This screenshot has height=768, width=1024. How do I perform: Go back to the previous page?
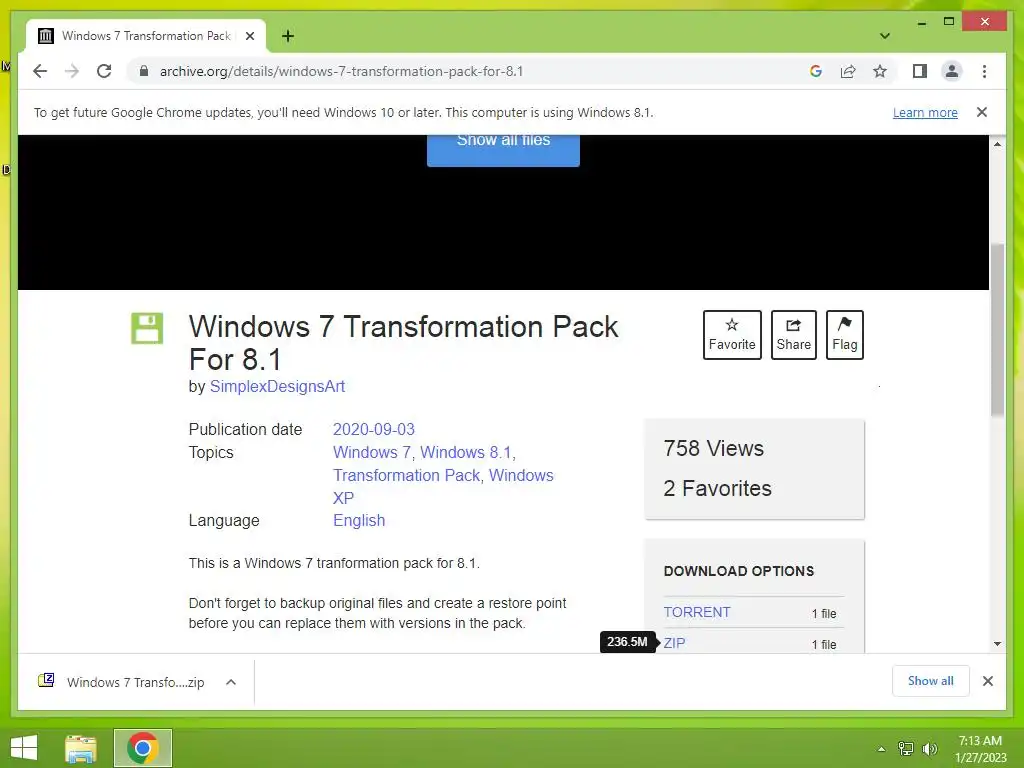[40, 71]
